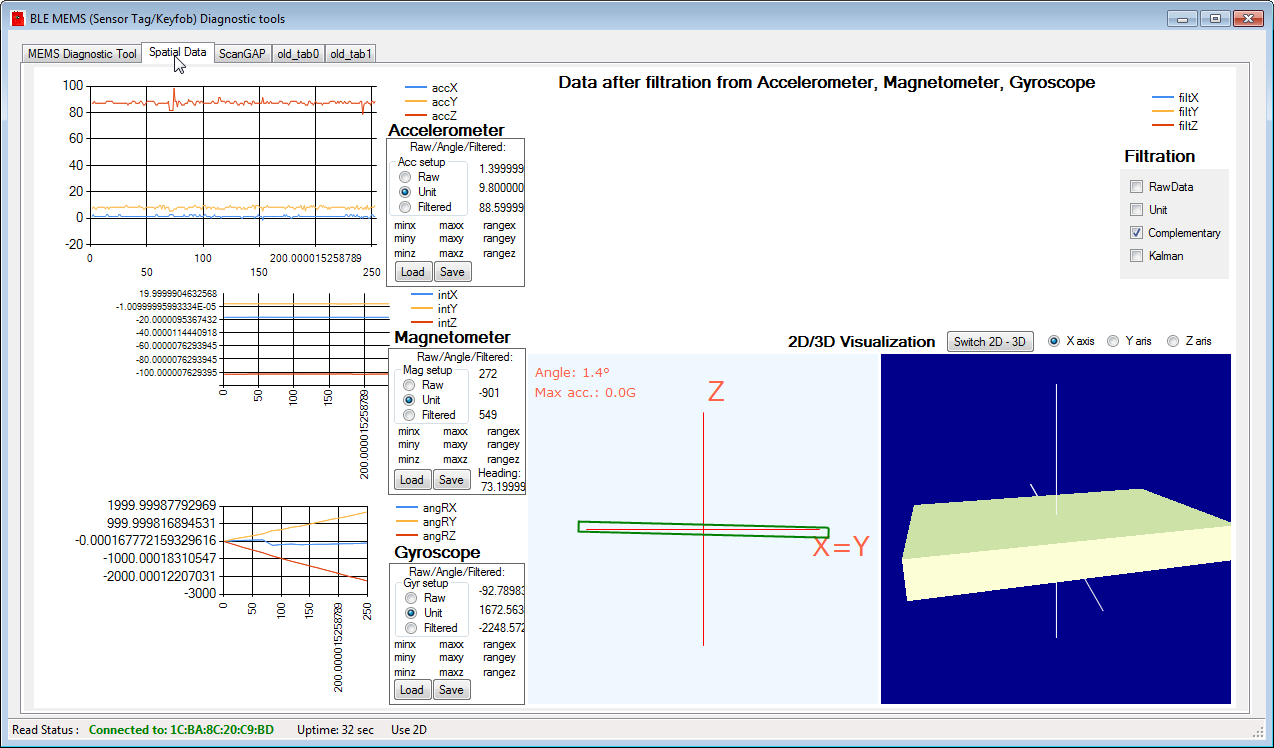The width and height of the screenshot is (1274, 748).
Task: Select Raw in Accelerometer setup
Action: coord(405,177)
